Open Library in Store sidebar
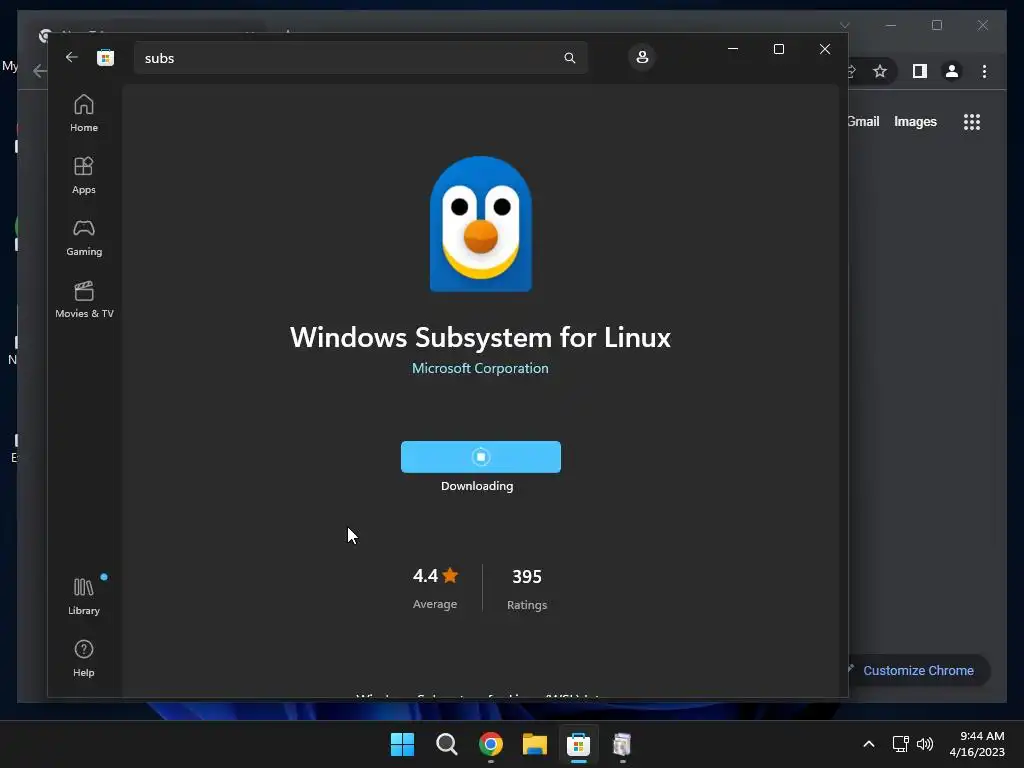Viewport: 1024px width, 768px height. pyautogui.click(x=84, y=596)
